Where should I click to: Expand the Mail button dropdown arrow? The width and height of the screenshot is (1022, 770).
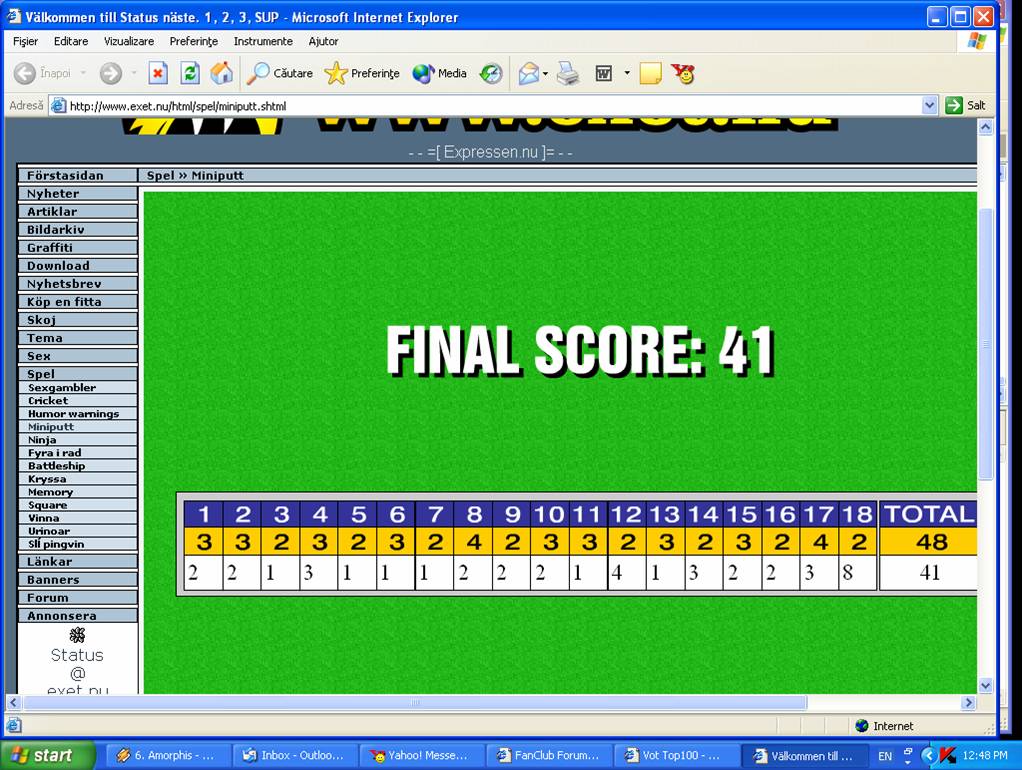[x=545, y=73]
